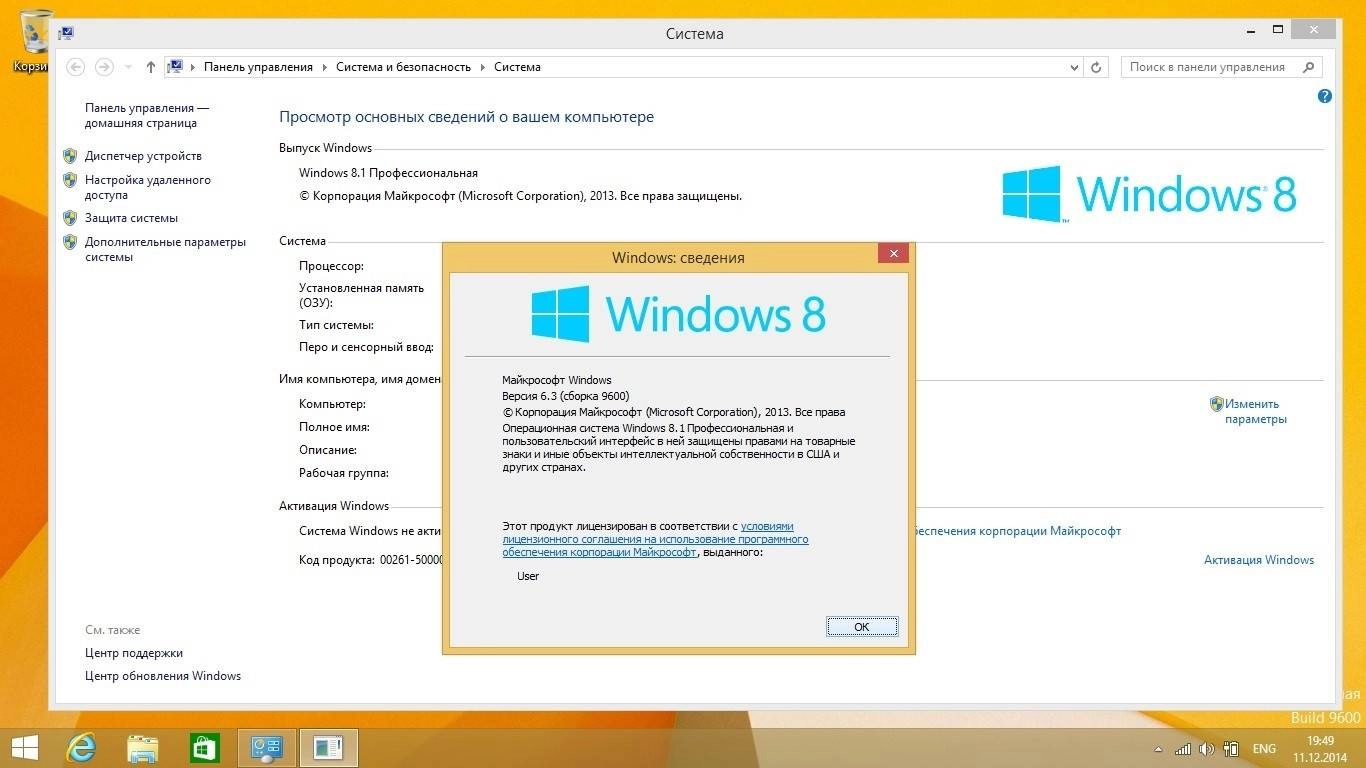This screenshot has height=768, width=1366.
Task: Click the System window title bar icon
Action: coord(65,33)
